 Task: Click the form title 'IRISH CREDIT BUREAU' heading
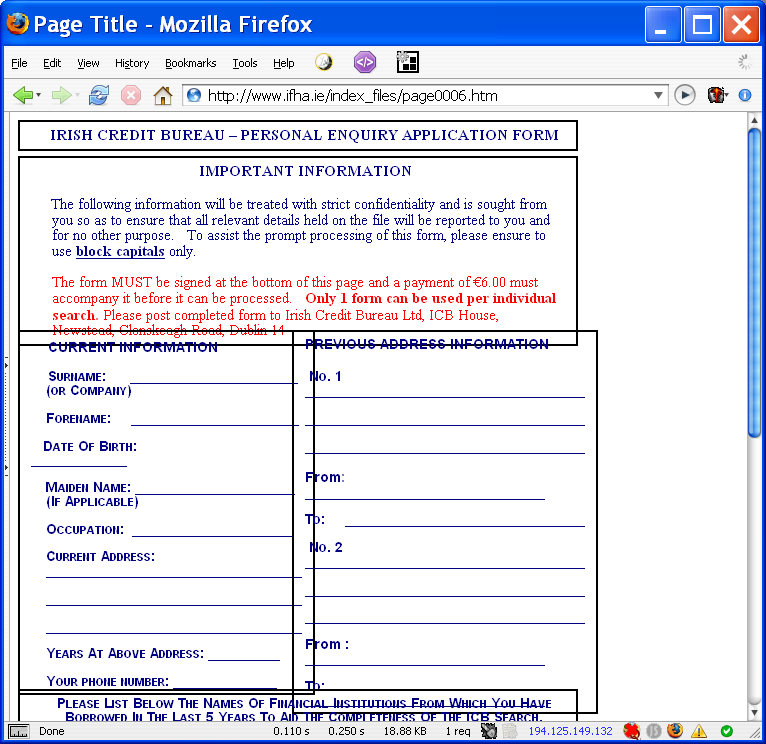click(x=304, y=135)
